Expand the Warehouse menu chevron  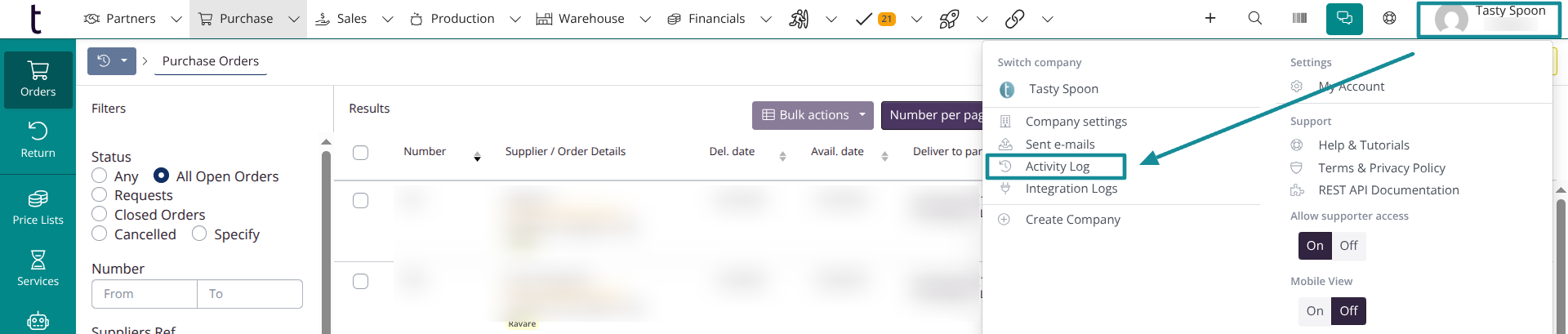tap(645, 19)
